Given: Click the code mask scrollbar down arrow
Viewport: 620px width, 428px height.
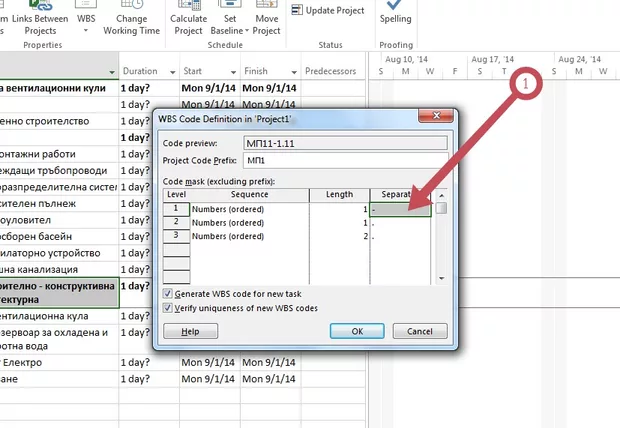Looking at the screenshot, I should [x=441, y=279].
